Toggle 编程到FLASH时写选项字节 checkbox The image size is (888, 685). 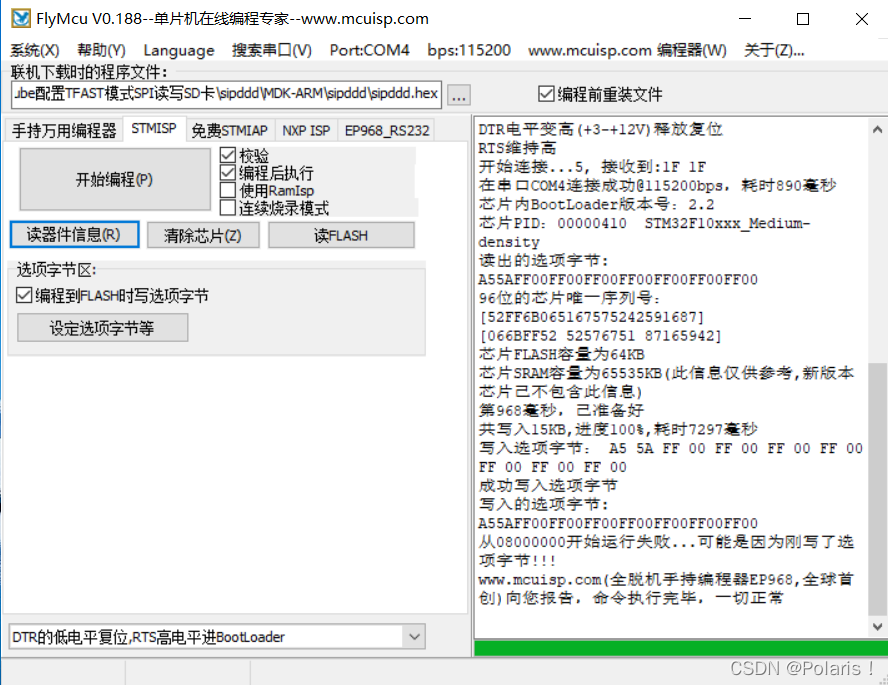pos(24,295)
